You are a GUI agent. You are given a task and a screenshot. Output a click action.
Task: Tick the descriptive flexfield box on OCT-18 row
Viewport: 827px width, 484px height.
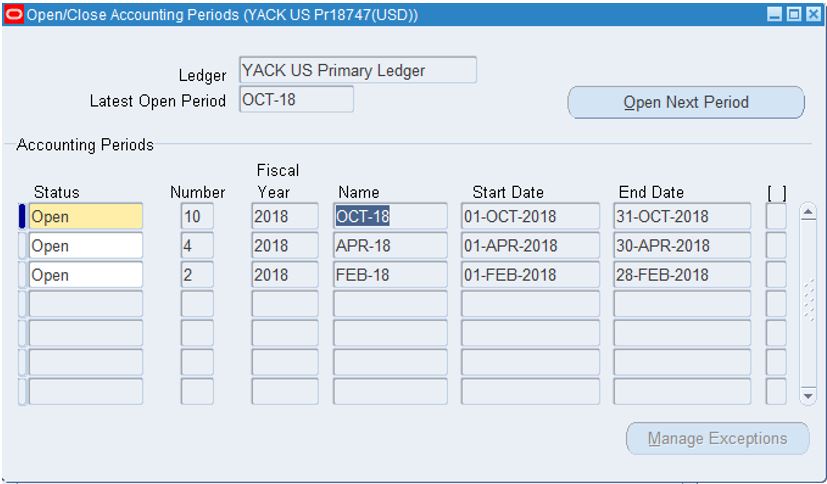pos(776,216)
